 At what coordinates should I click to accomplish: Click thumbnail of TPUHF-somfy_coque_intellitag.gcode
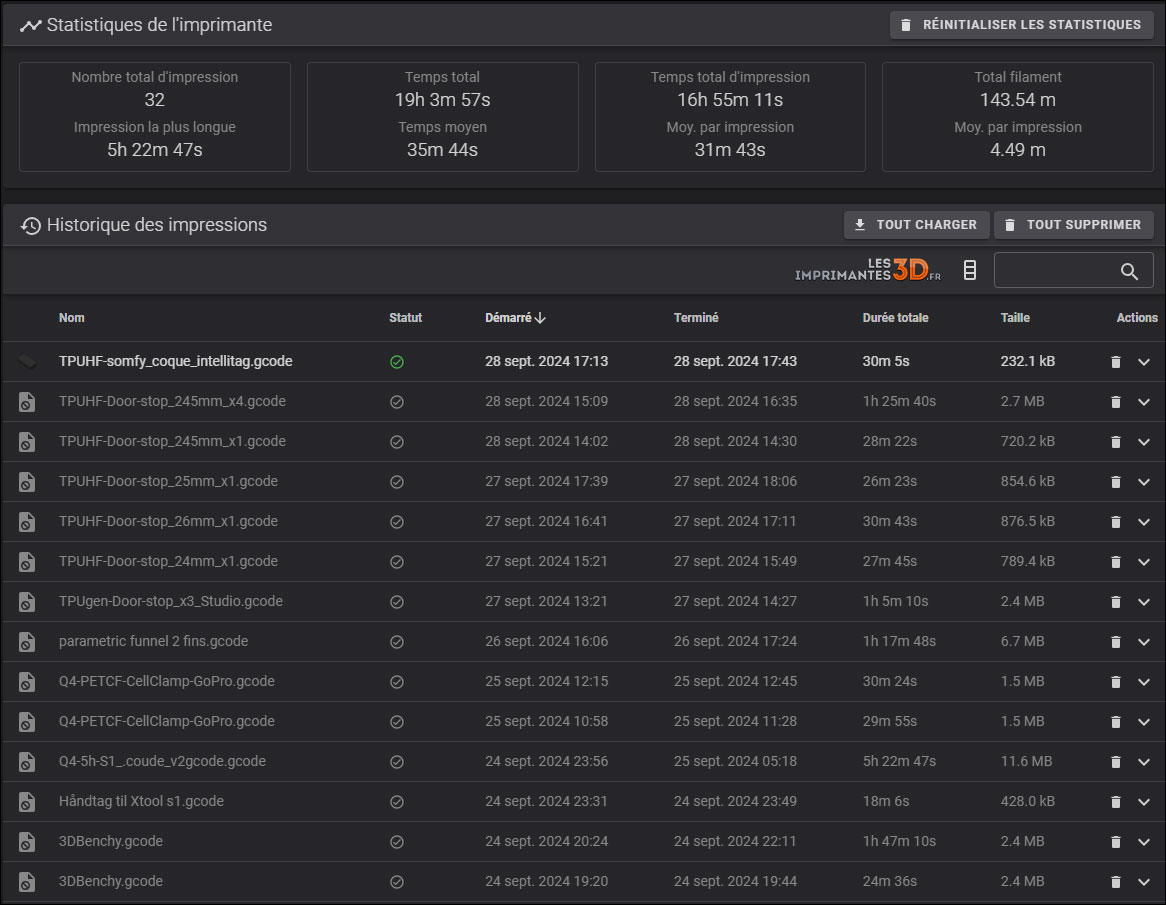[28, 361]
